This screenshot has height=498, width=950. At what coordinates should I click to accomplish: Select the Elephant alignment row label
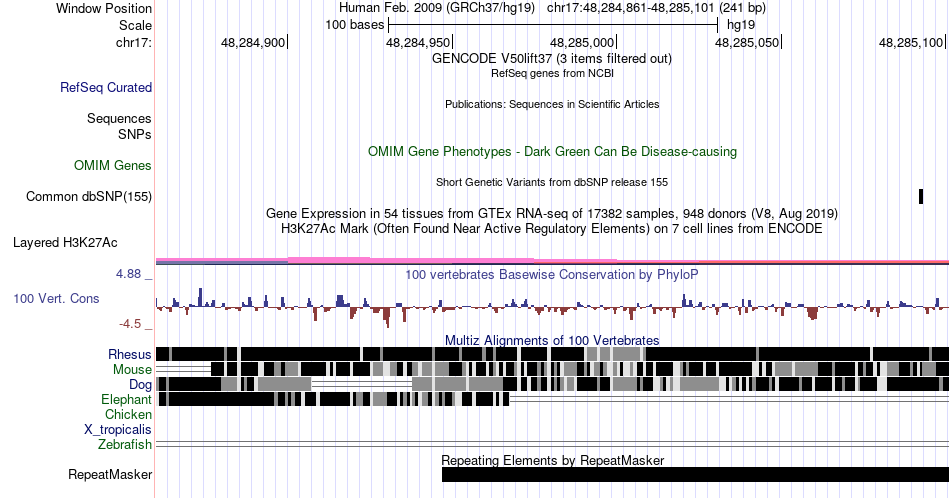click(x=127, y=399)
